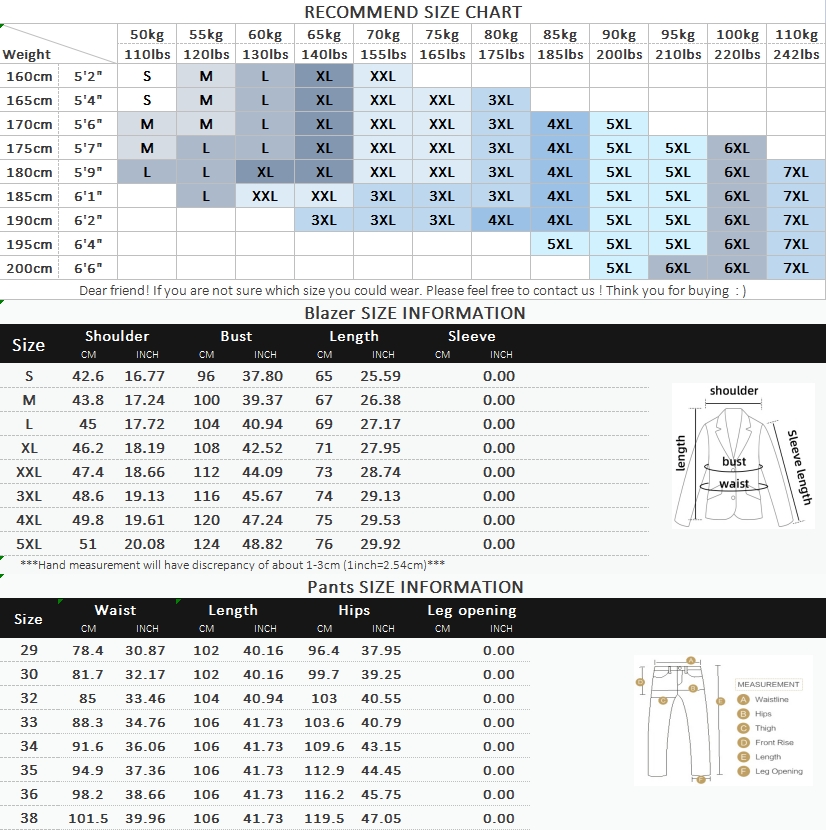Click the Waistline 'A' legend marker
826x830 pixels.
click(743, 699)
